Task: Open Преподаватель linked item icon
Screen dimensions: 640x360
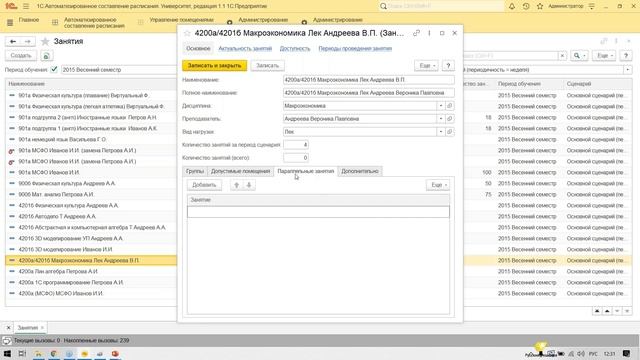Action: 449,119
